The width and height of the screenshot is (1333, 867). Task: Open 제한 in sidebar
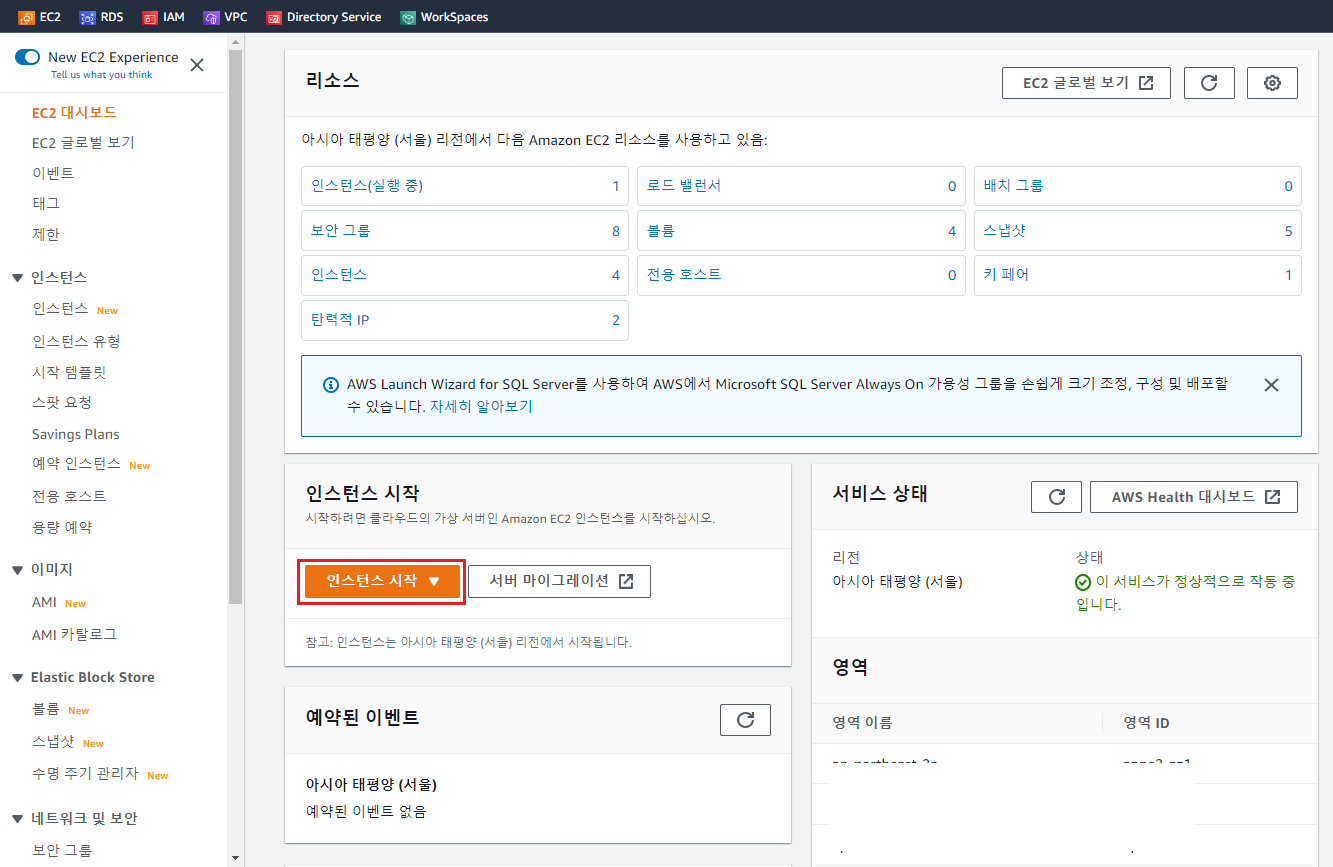46,234
